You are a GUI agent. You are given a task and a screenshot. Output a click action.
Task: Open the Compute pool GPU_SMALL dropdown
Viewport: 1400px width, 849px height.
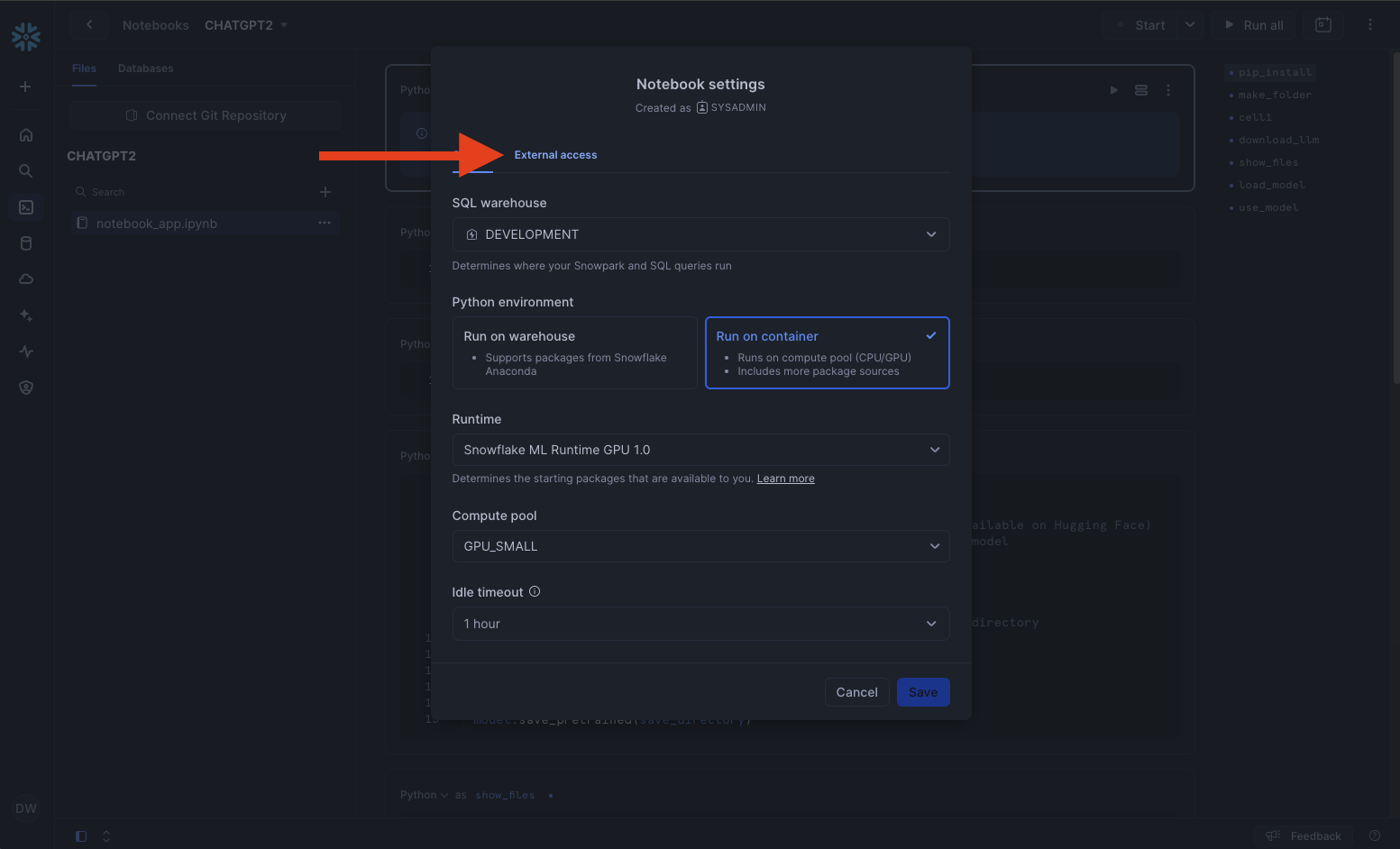point(700,546)
